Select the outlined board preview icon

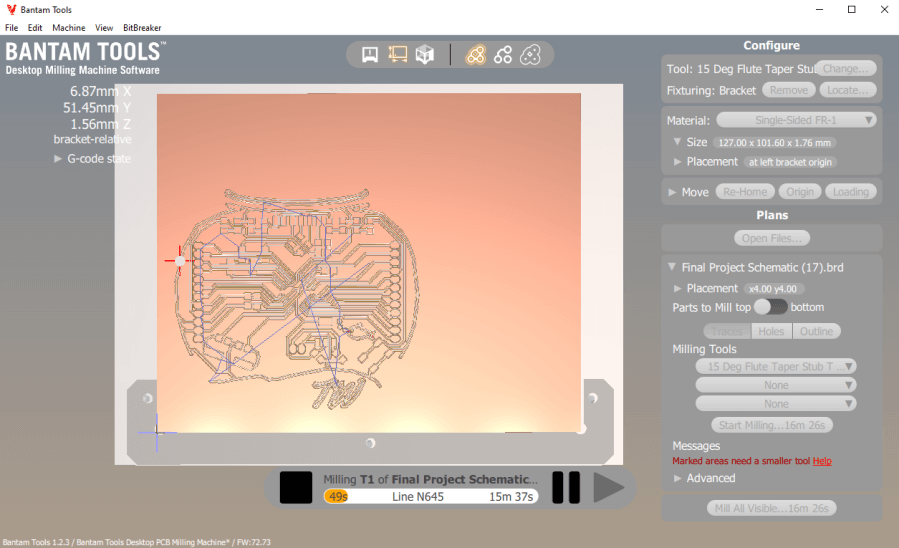pos(531,54)
